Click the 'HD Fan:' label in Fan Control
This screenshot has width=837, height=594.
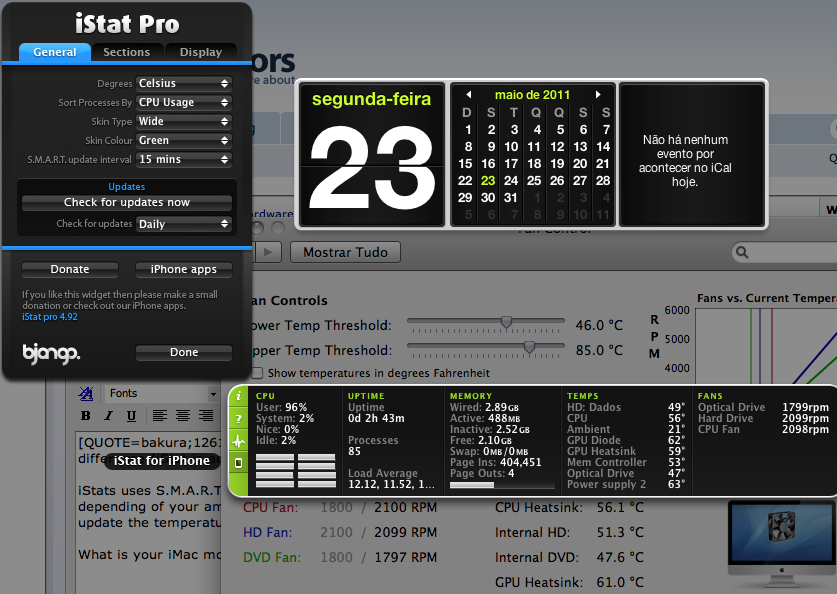267,533
